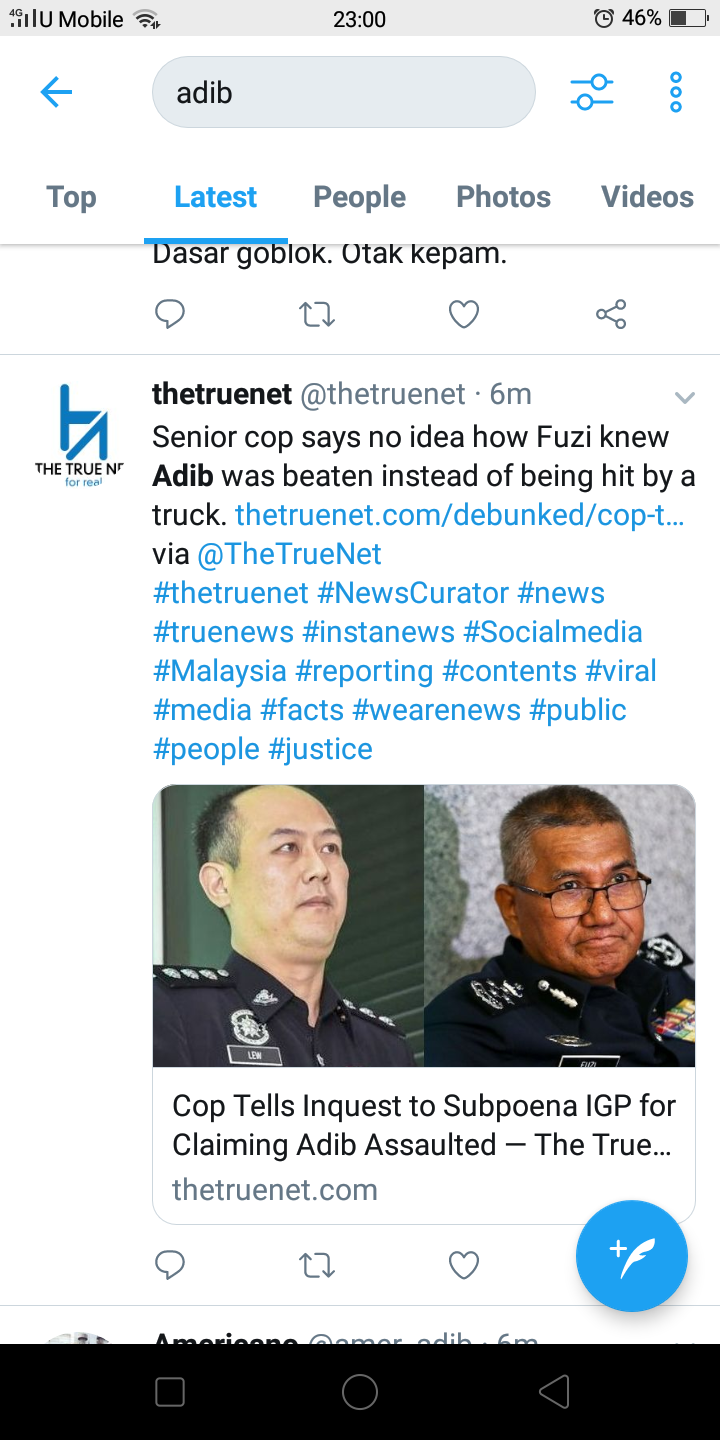Image resolution: width=720 pixels, height=1440 pixels.
Task: Open the thetruenet.com/debunked link
Action: coord(460,515)
